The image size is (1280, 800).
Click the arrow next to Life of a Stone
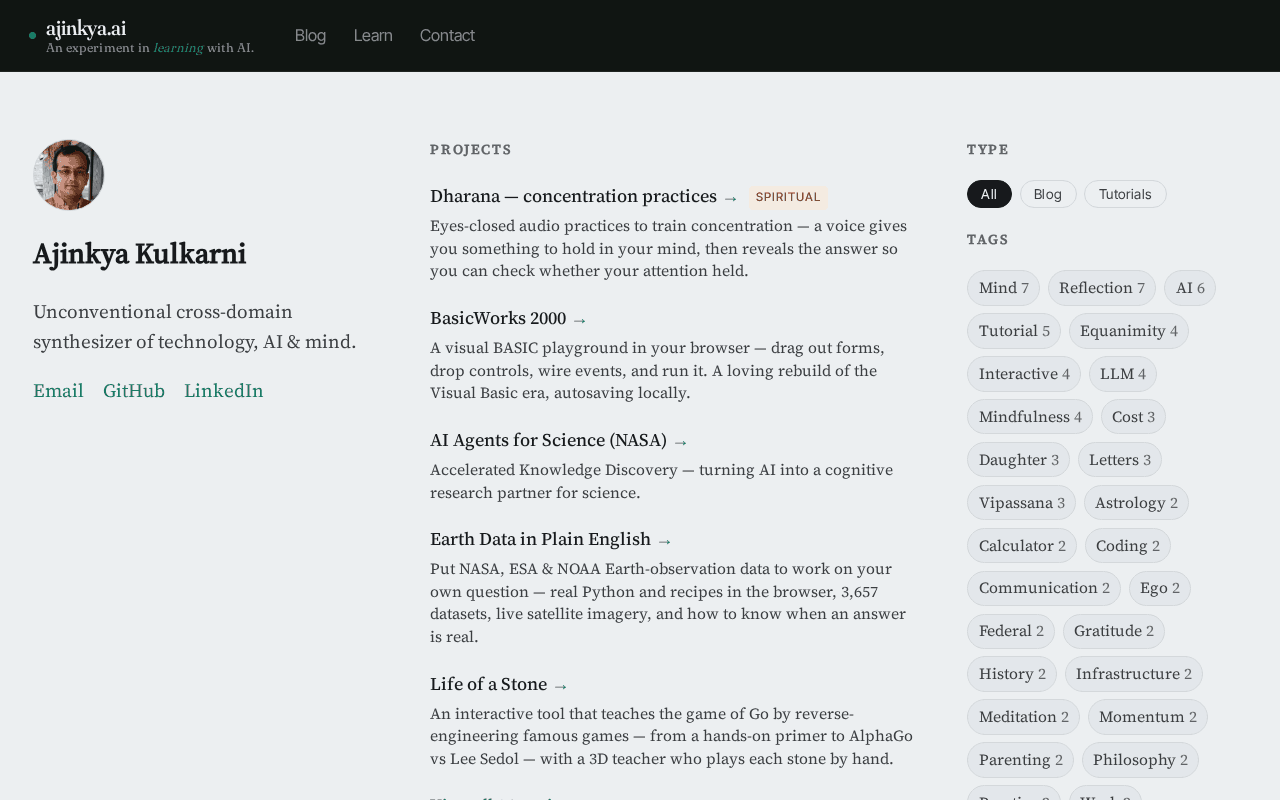(x=560, y=686)
